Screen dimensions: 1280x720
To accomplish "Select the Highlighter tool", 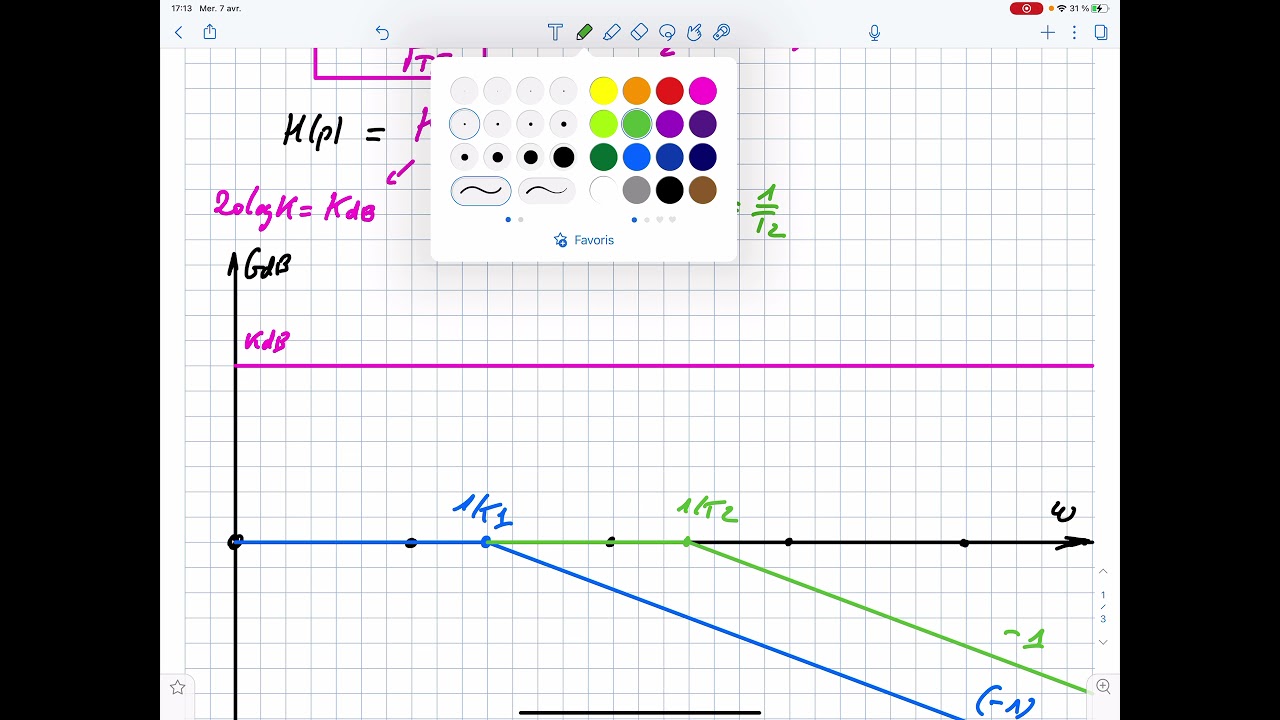I will [x=612, y=32].
